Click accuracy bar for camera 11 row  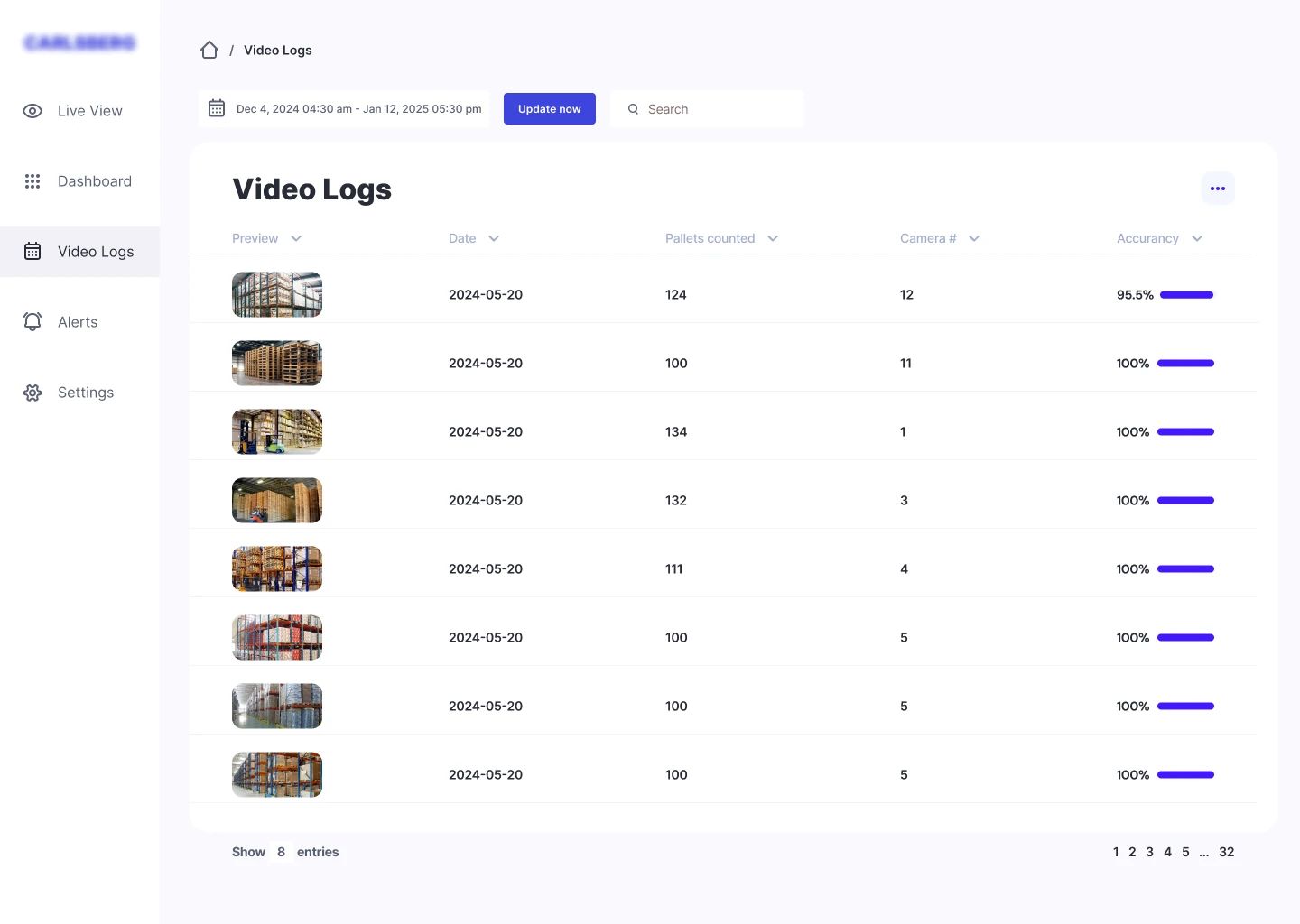point(1185,364)
